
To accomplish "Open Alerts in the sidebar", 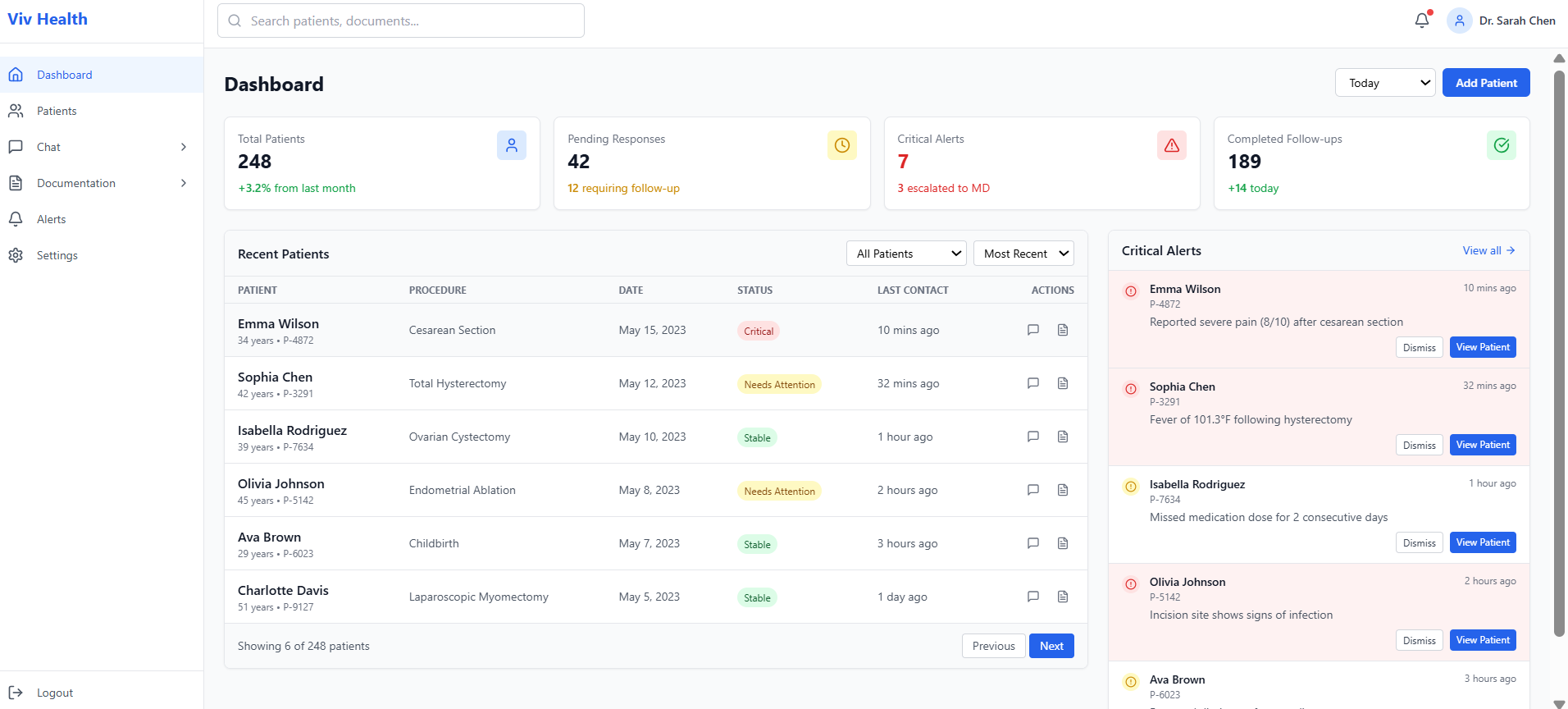I will 102,219.
